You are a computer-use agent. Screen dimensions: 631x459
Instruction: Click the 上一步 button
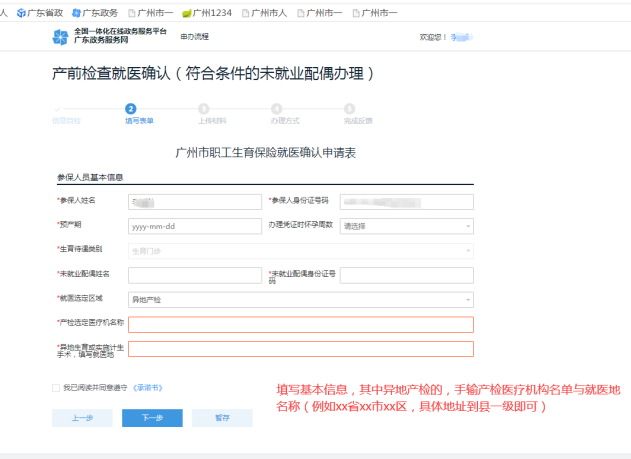tap(82, 418)
